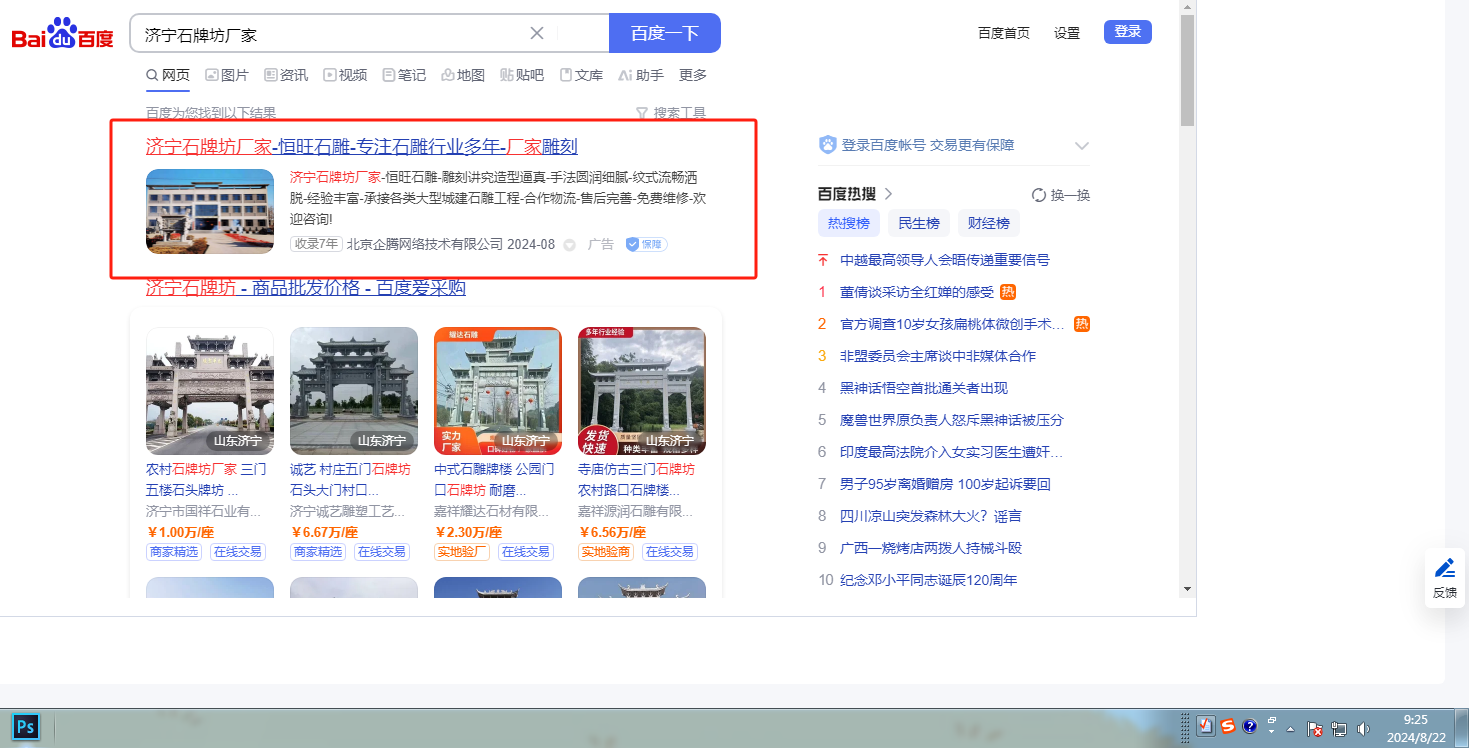Open 百度热搜 heading arrow
This screenshot has width=1469, height=748.
point(888,194)
